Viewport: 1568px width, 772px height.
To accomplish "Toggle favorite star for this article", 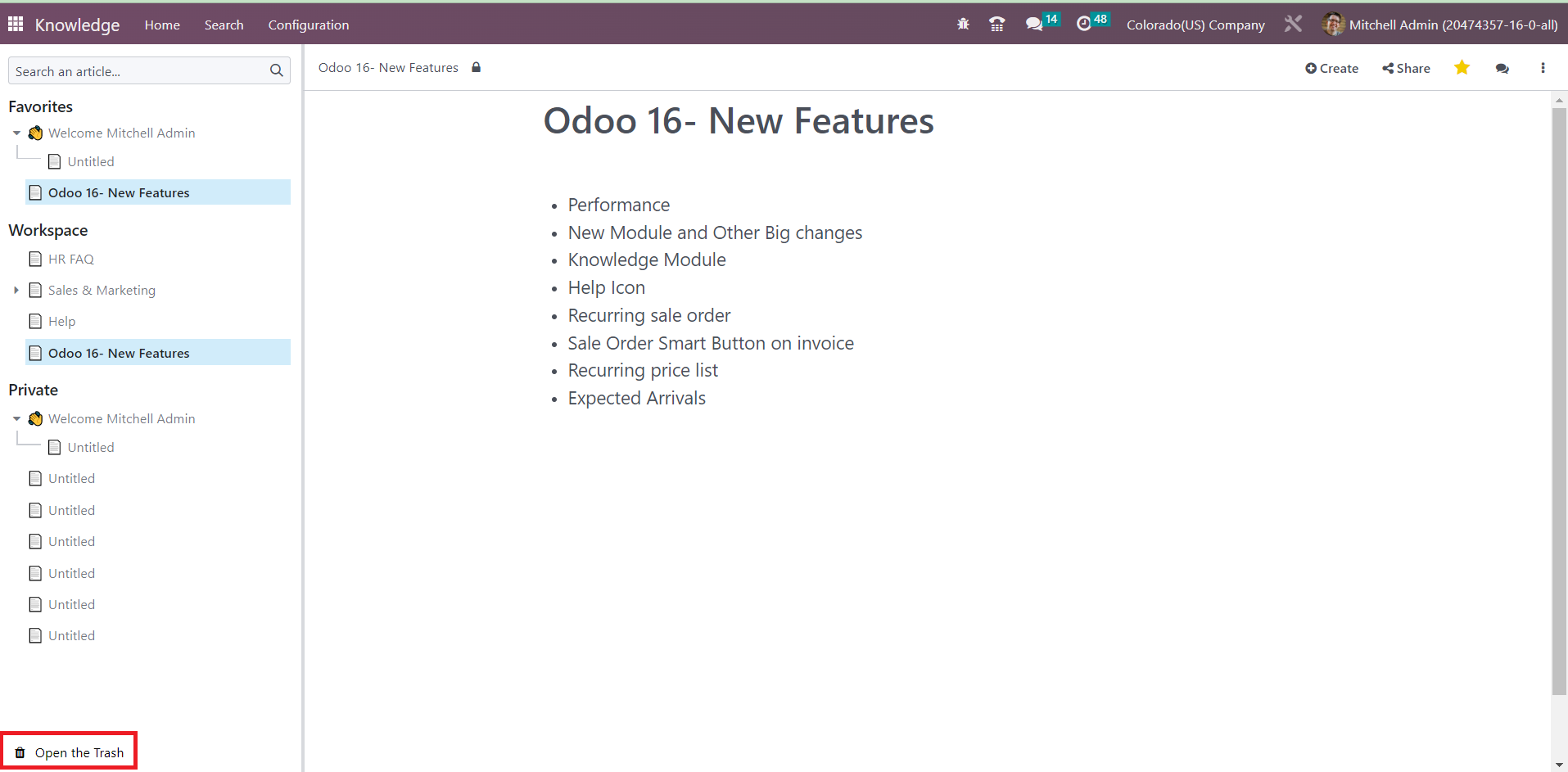I will point(1462,68).
